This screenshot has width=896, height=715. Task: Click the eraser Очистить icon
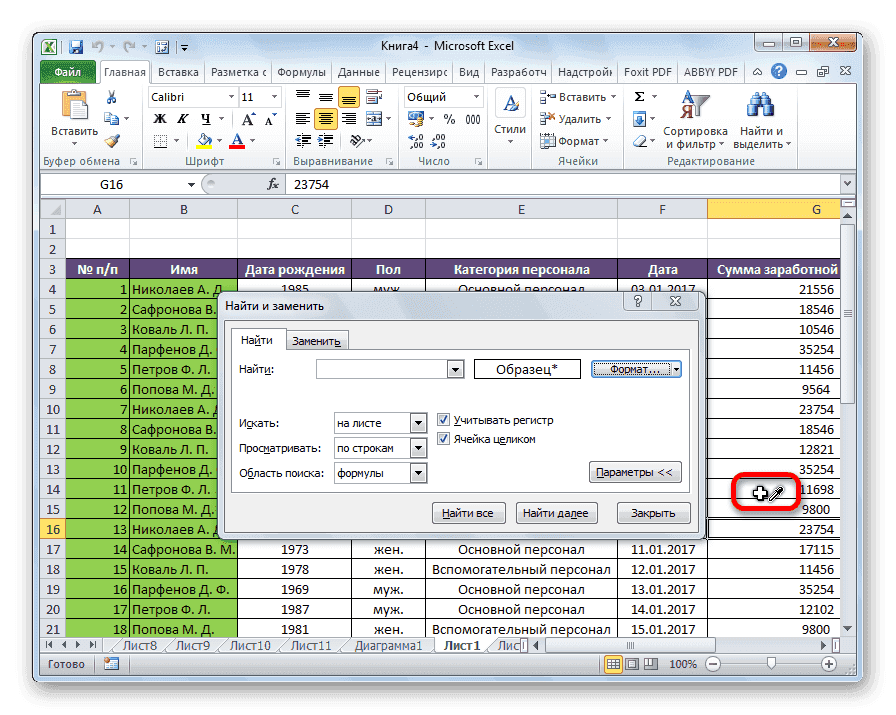tap(639, 141)
